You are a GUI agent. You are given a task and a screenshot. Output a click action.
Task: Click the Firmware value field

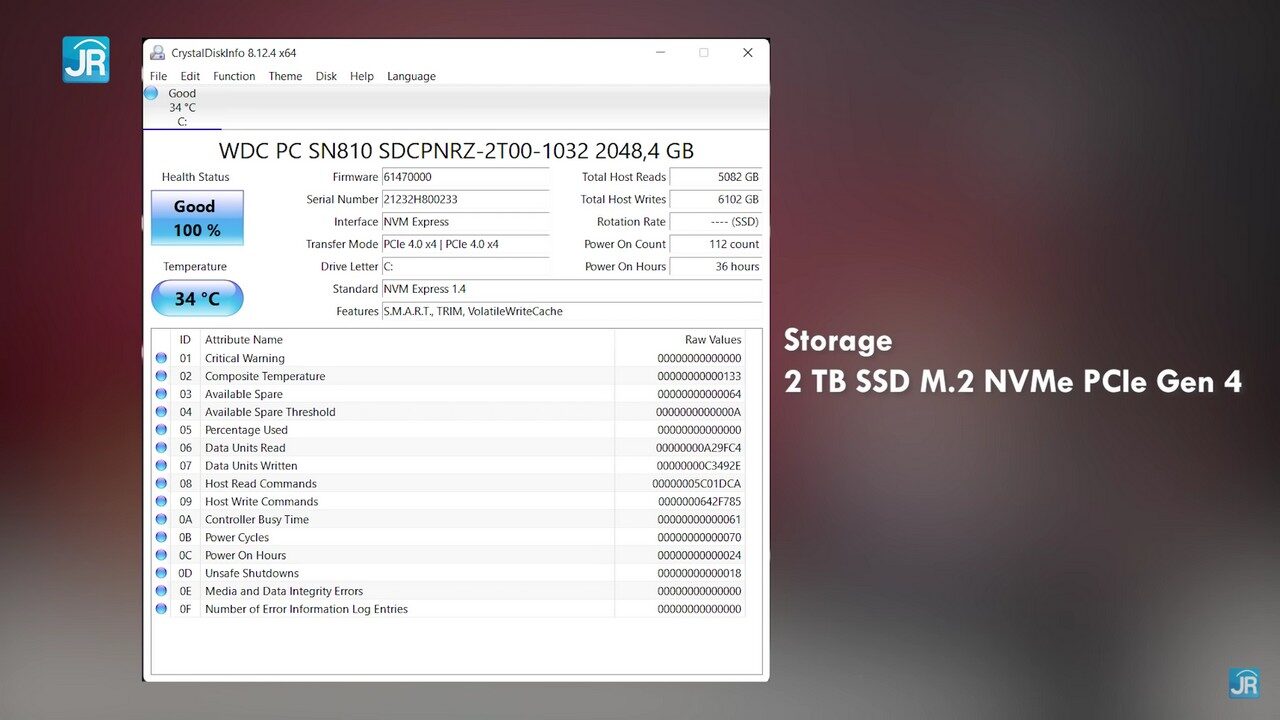click(x=465, y=177)
